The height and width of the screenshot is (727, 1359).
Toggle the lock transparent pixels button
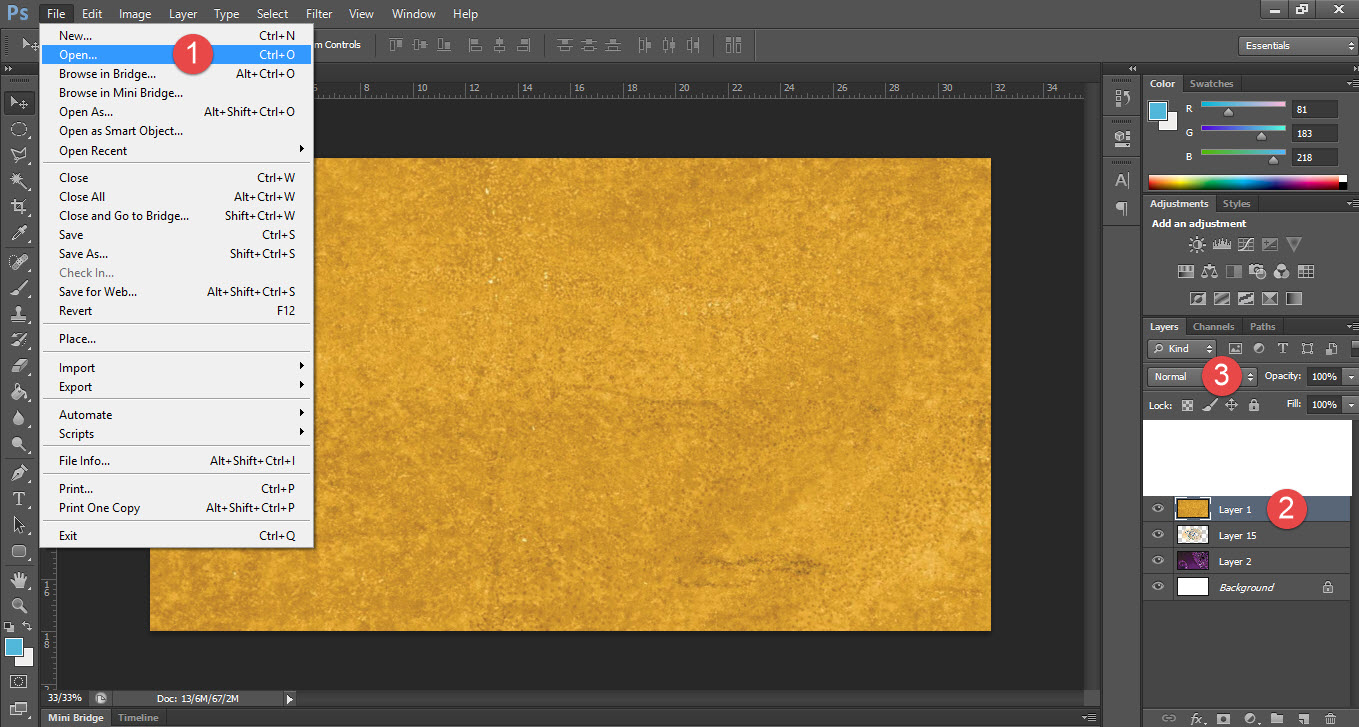coord(1188,405)
